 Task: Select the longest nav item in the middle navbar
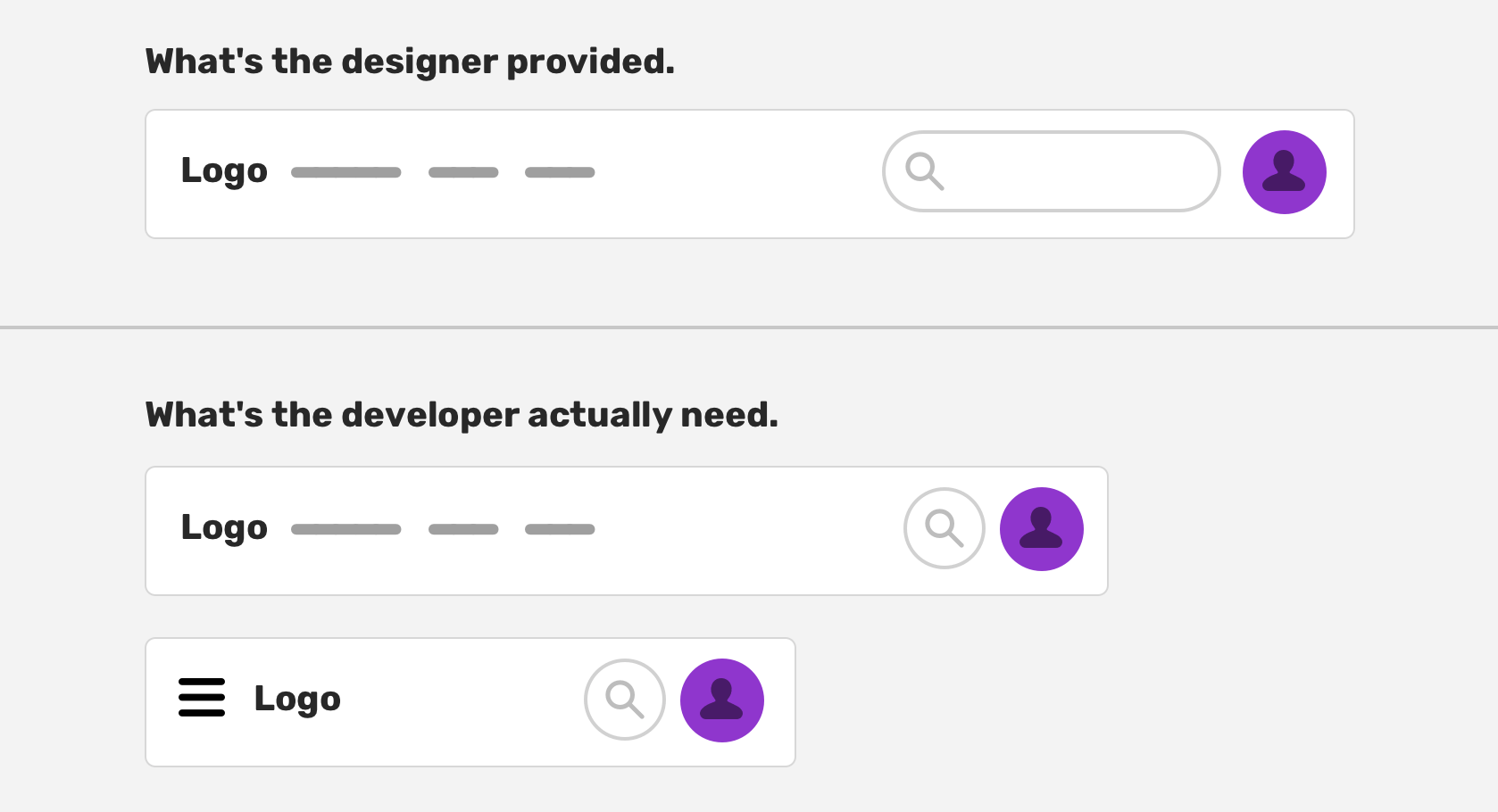[345, 529]
